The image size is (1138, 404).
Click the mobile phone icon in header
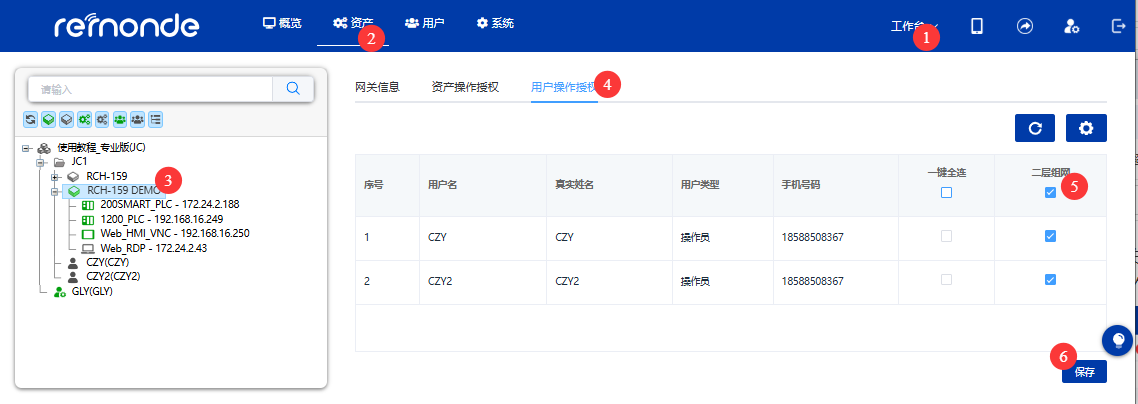(977, 26)
